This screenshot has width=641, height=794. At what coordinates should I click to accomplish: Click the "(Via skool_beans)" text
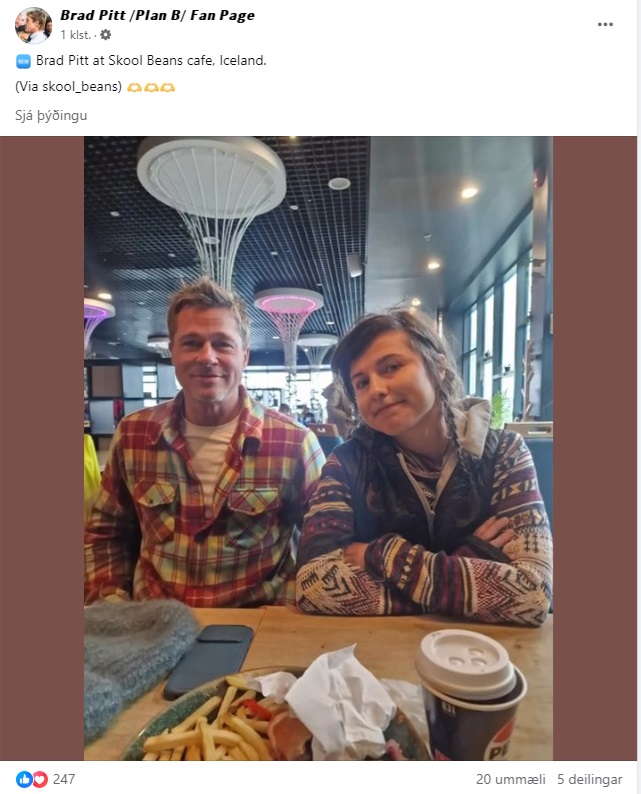(68, 87)
